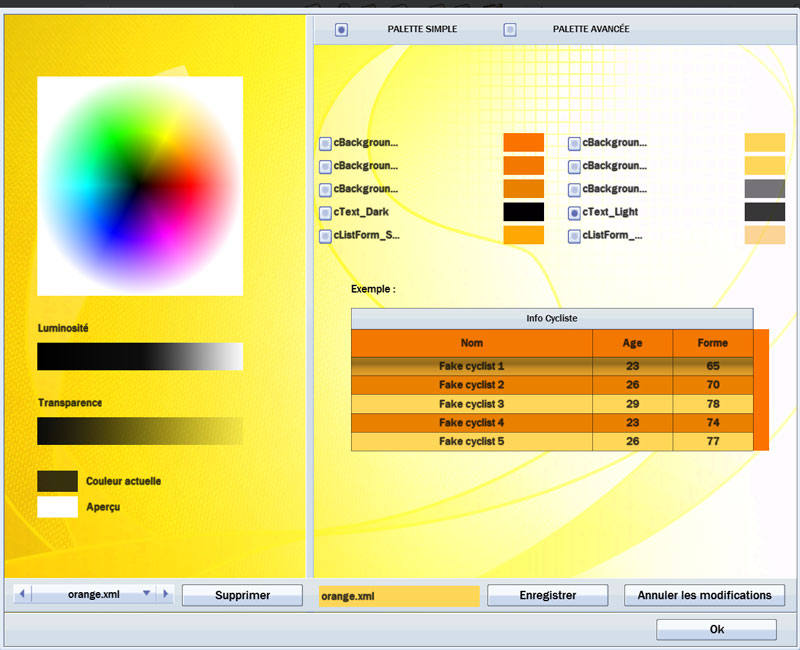Open the orange.xml palette file dropdown
The image size is (800, 650).
pos(147,594)
